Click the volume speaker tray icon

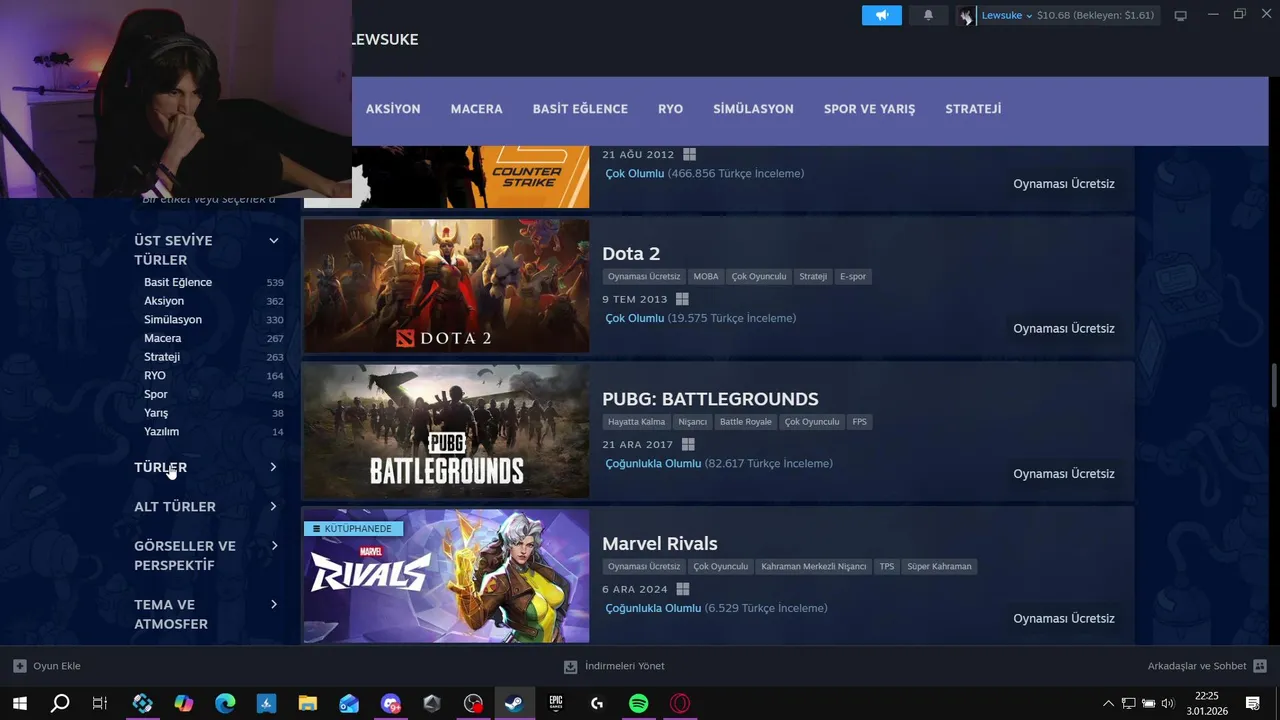tap(1167, 703)
